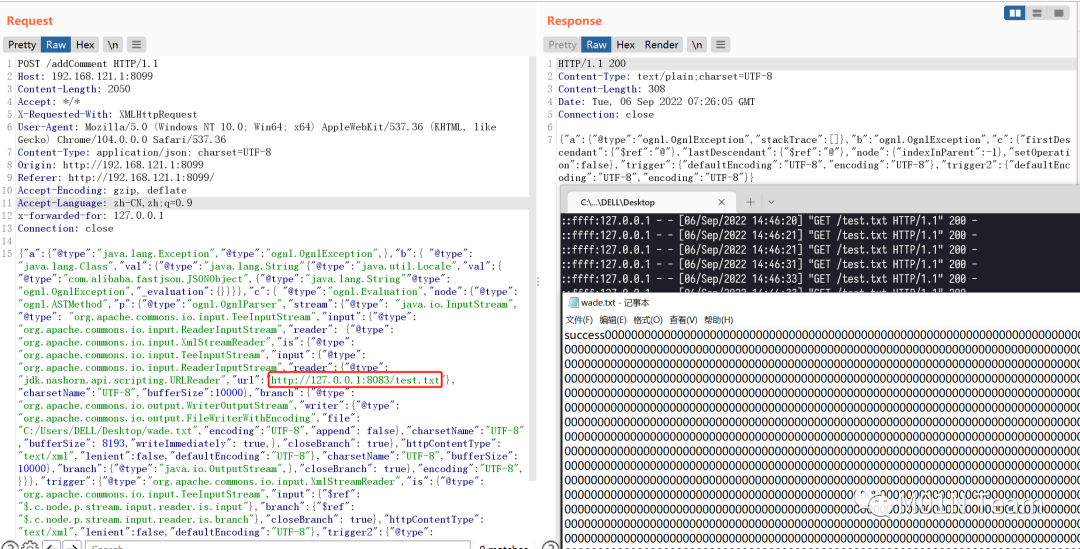Screen dimensions: 1080x549
Task: Click the Content-Length: 308 response header
Action: (x=611, y=89)
